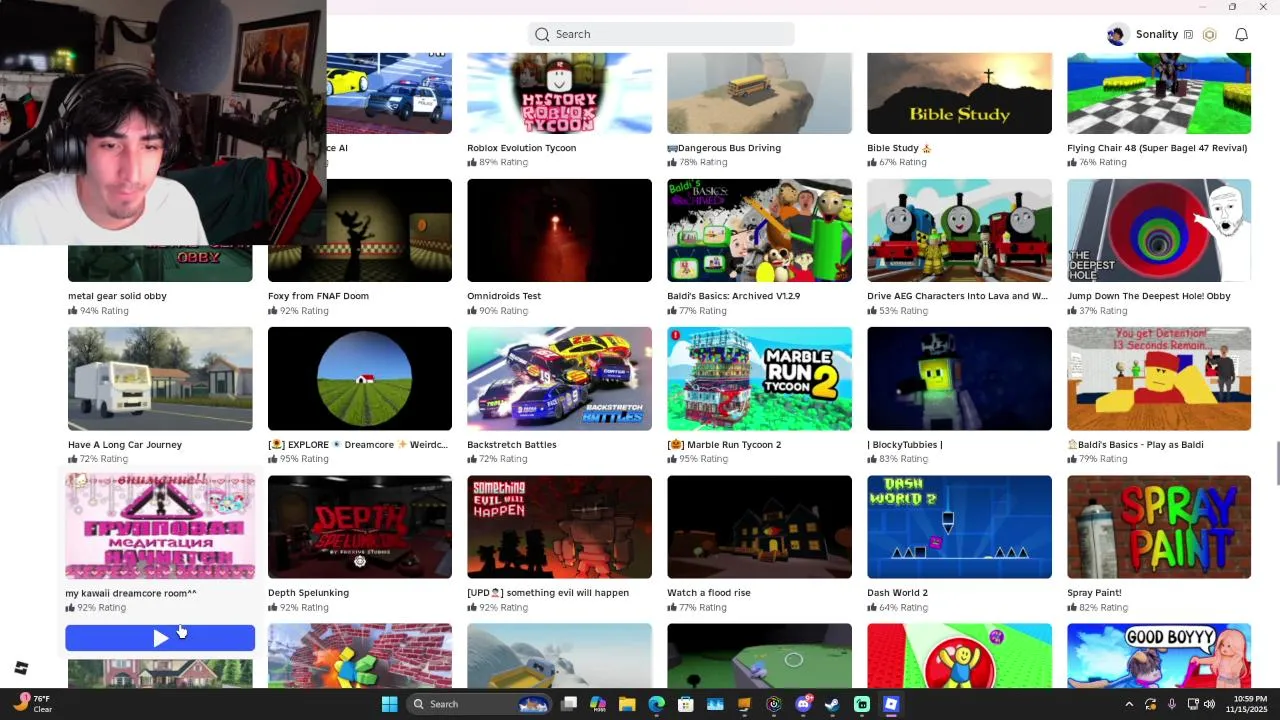Click the Watch a flood rise title text

point(709,593)
